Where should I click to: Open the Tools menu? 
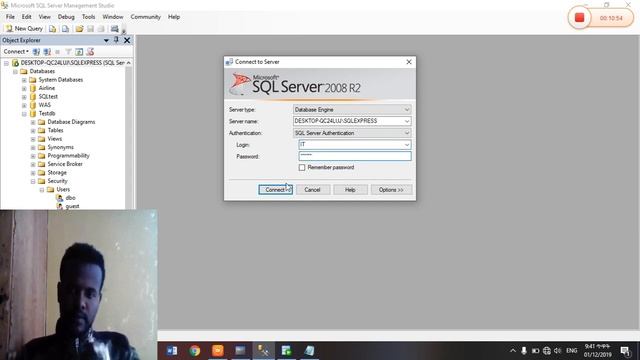[x=89, y=17]
